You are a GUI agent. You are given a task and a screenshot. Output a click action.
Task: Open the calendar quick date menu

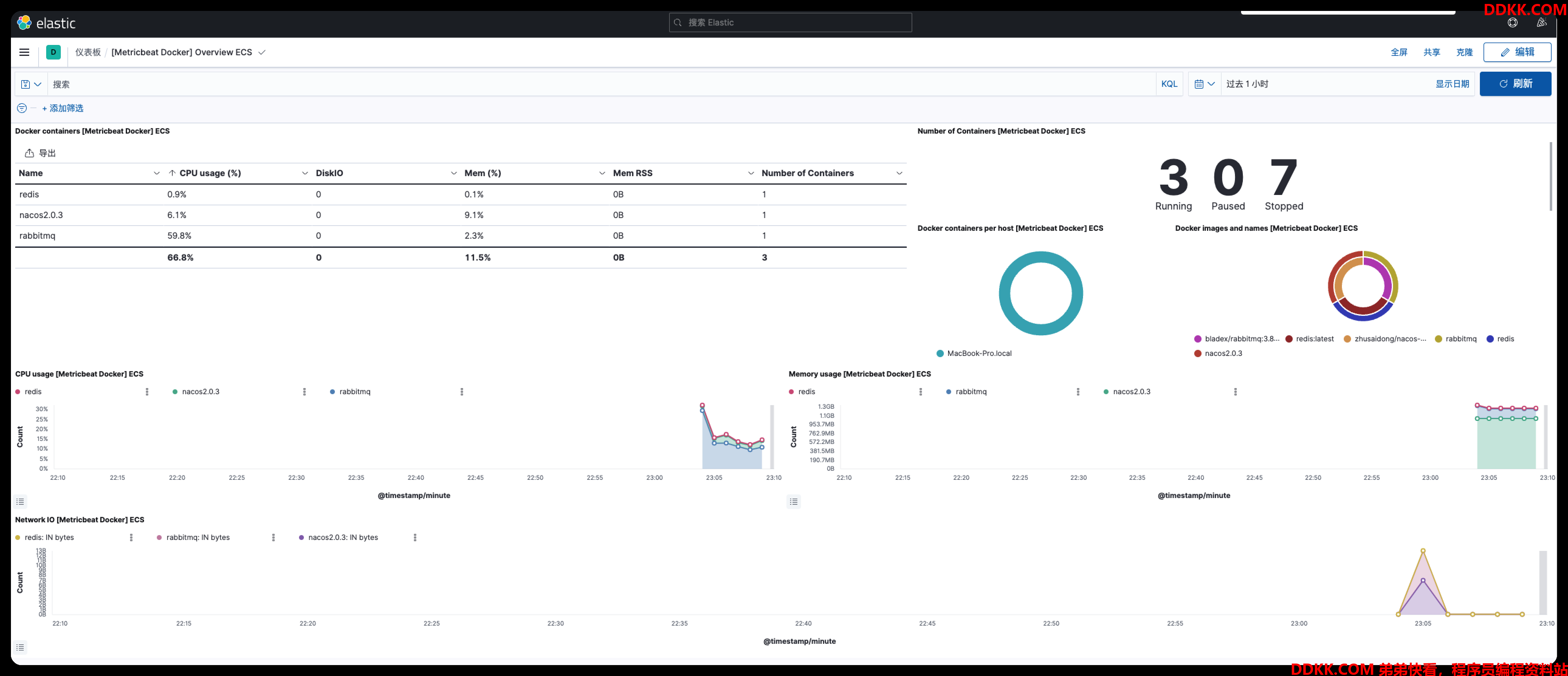click(x=1204, y=84)
